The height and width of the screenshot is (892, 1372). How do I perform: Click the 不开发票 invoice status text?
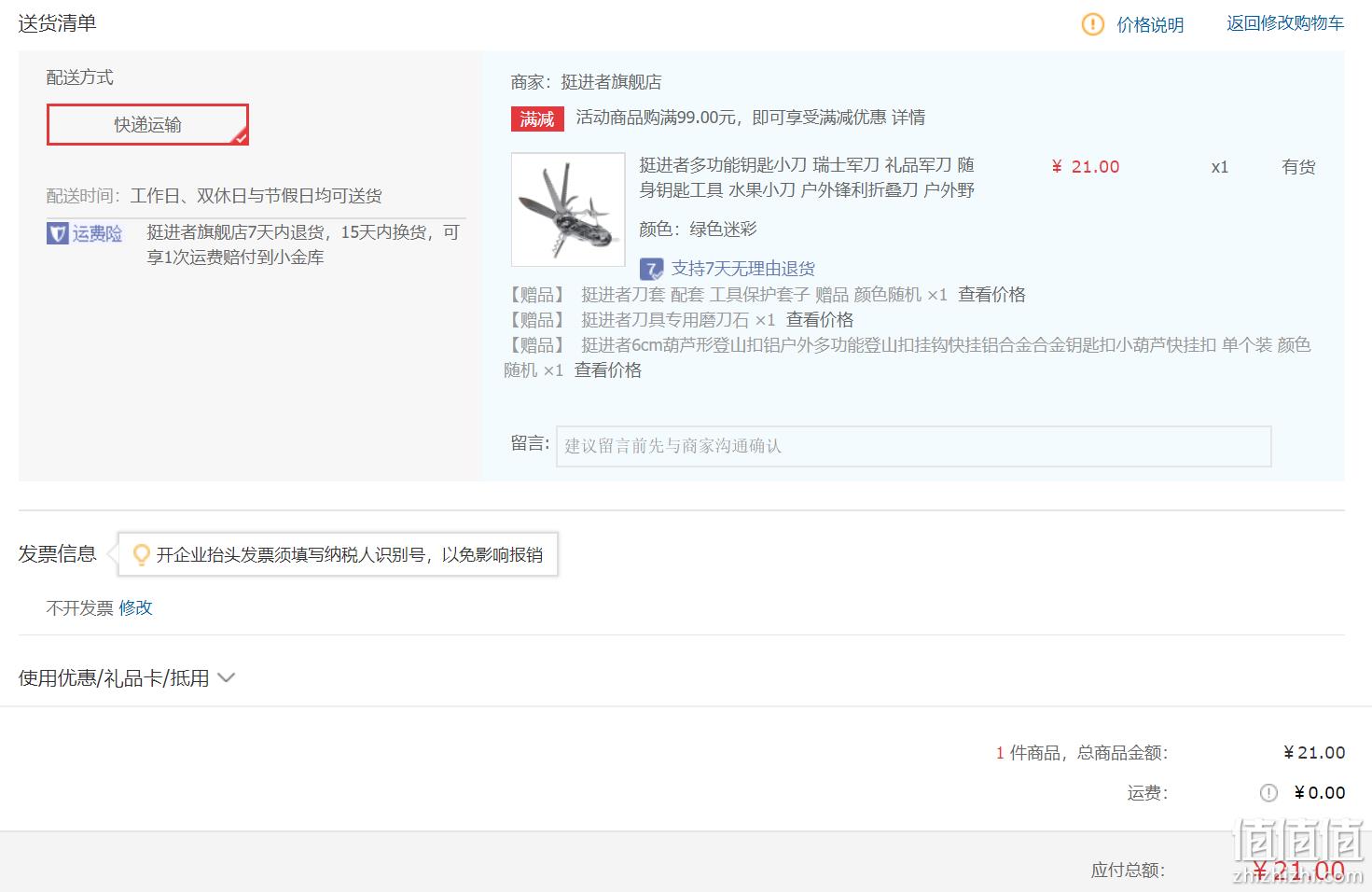pyautogui.click(x=79, y=608)
